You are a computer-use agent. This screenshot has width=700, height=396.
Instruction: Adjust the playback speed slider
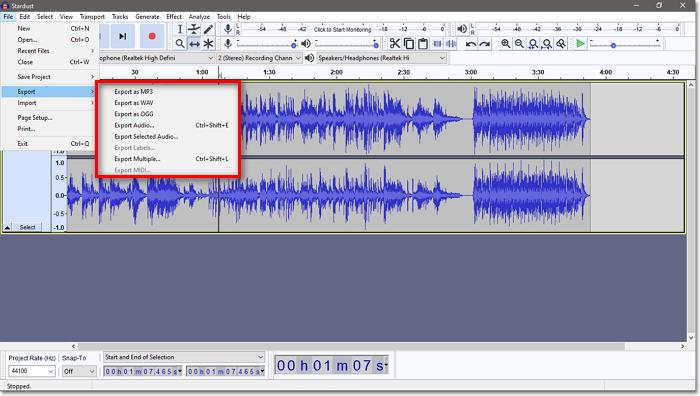click(x=625, y=45)
